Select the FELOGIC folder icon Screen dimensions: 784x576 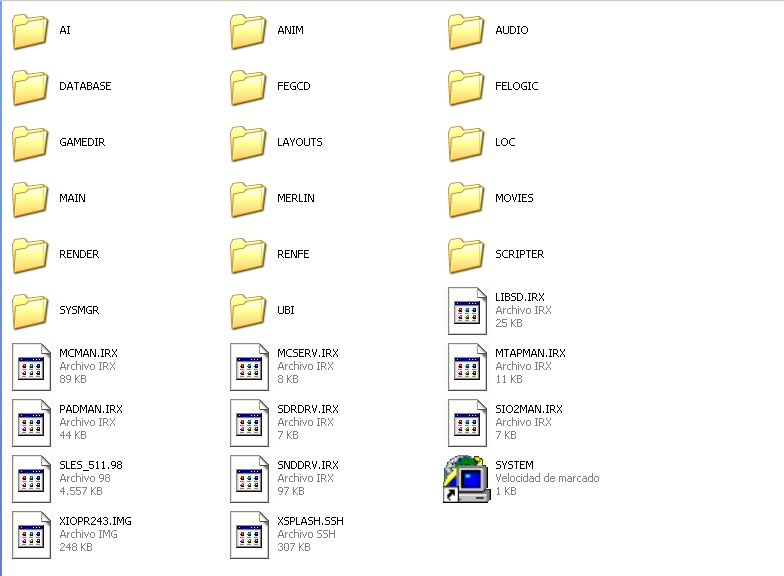(x=466, y=88)
